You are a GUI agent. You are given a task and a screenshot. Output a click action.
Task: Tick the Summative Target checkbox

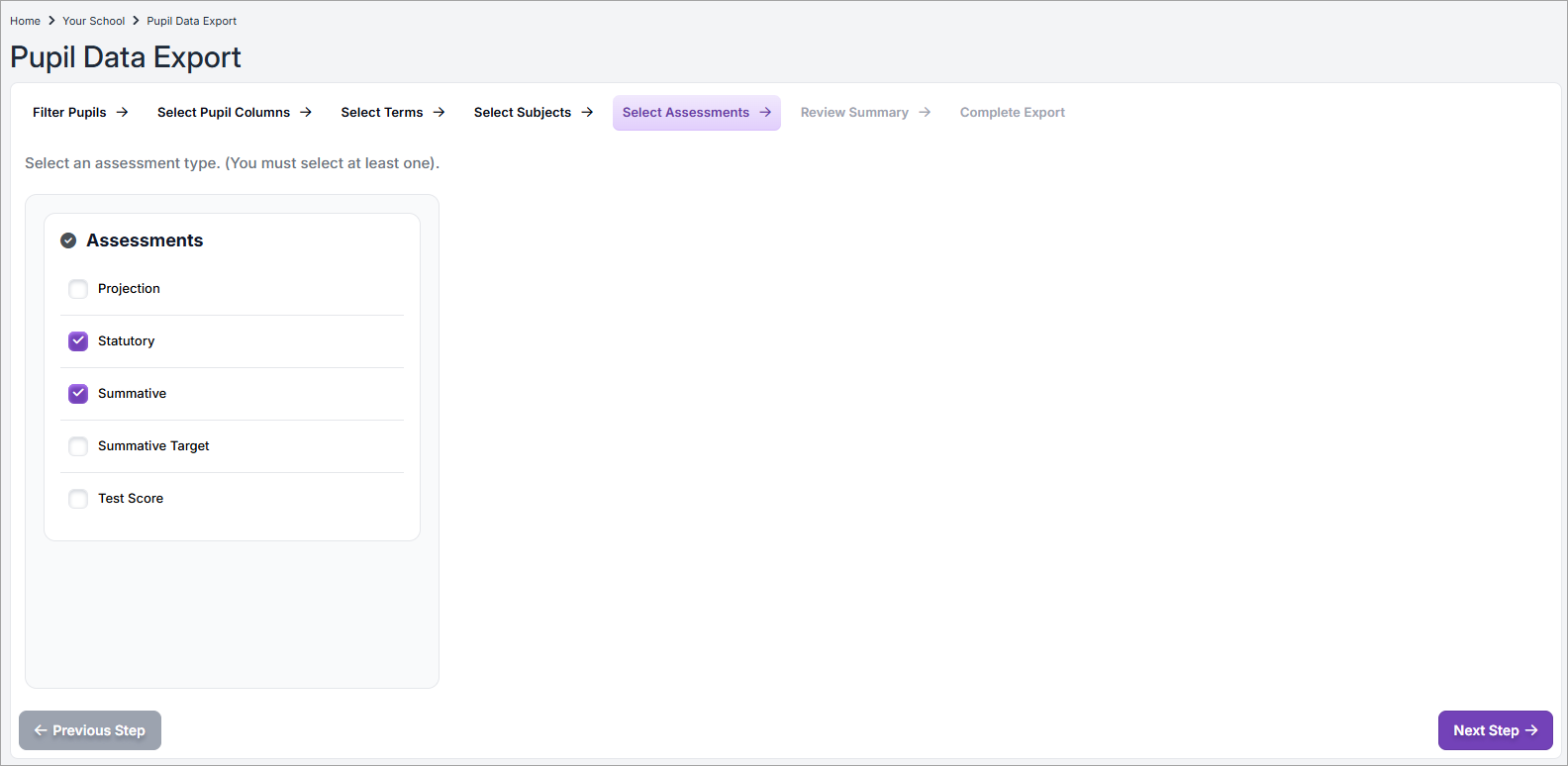click(x=78, y=446)
